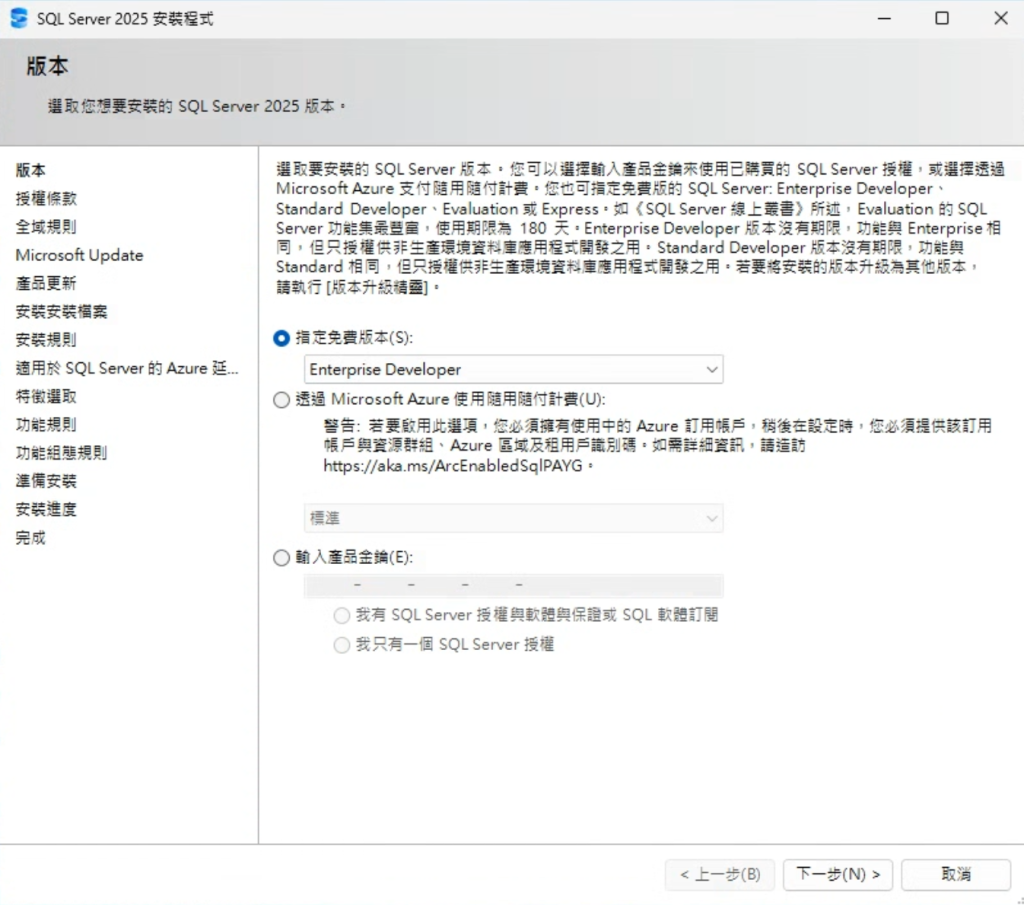
Task: Click the 上一步(B) button
Action: point(720,874)
